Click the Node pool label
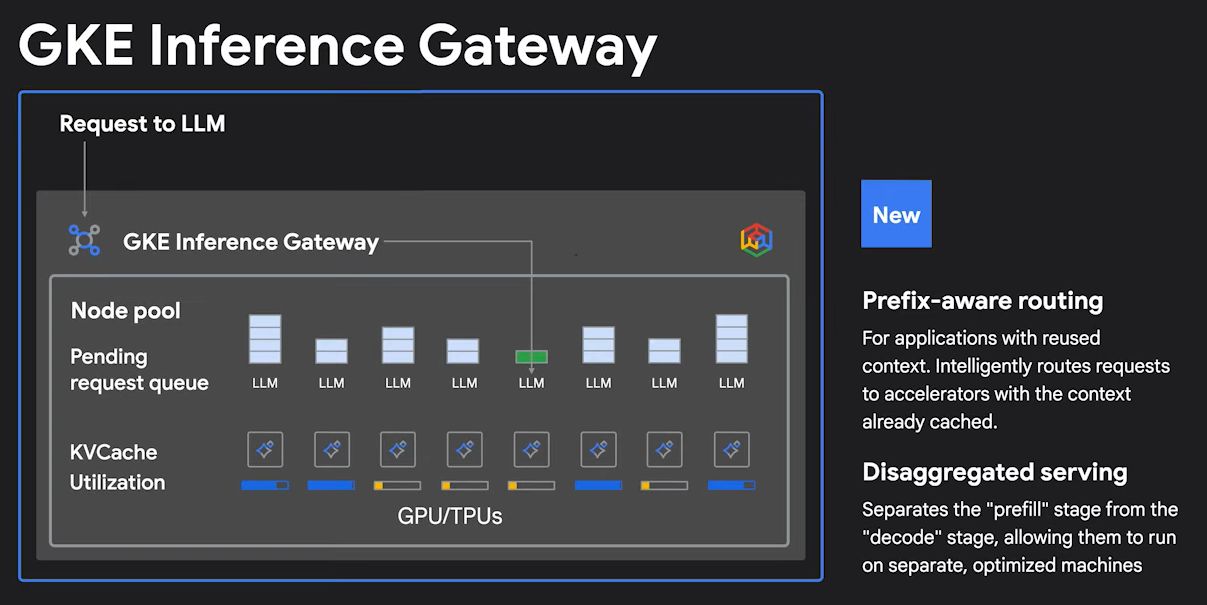 pyautogui.click(x=126, y=311)
